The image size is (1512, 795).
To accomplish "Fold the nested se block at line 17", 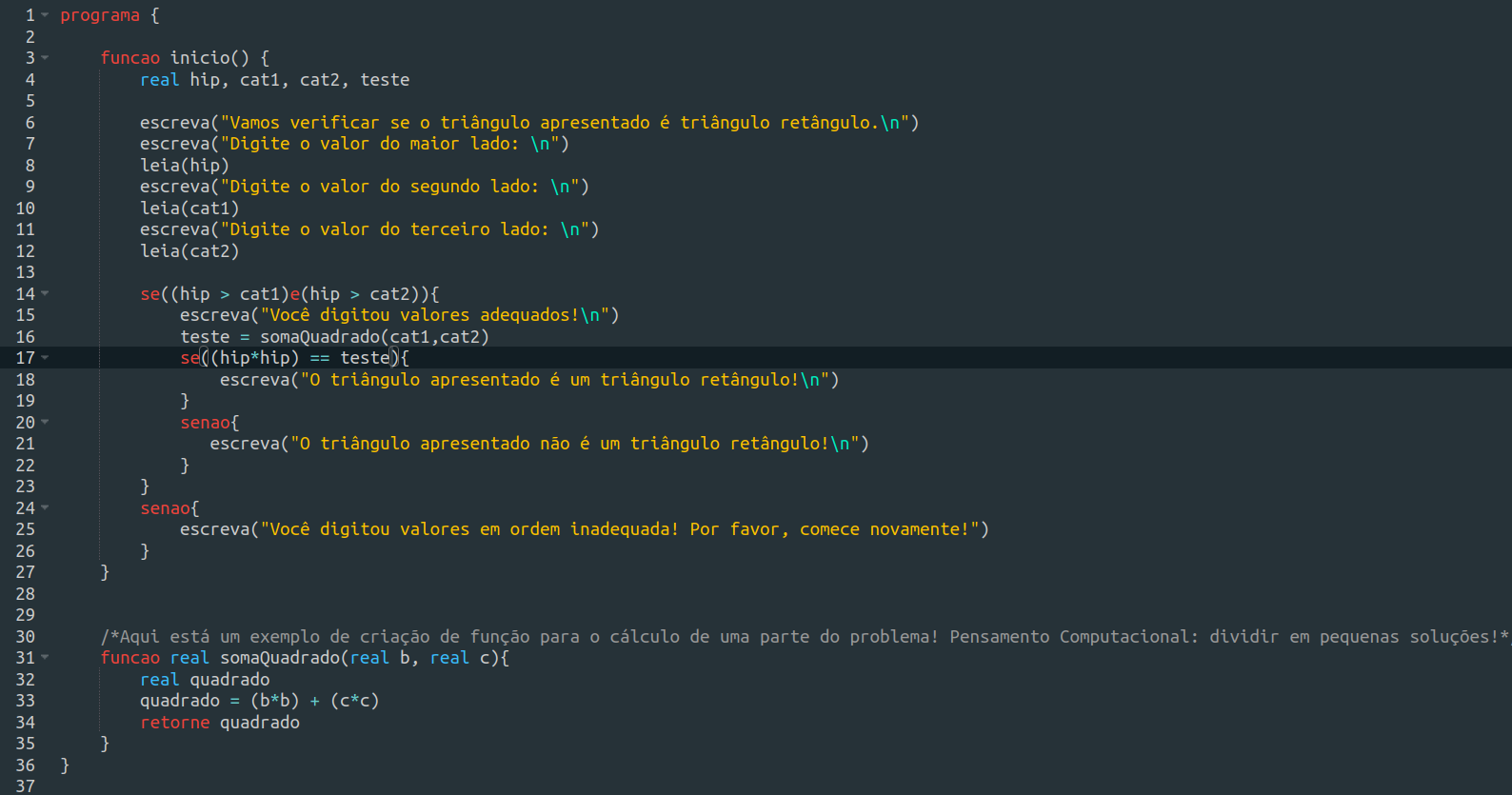I will click(x=45, y=358).
